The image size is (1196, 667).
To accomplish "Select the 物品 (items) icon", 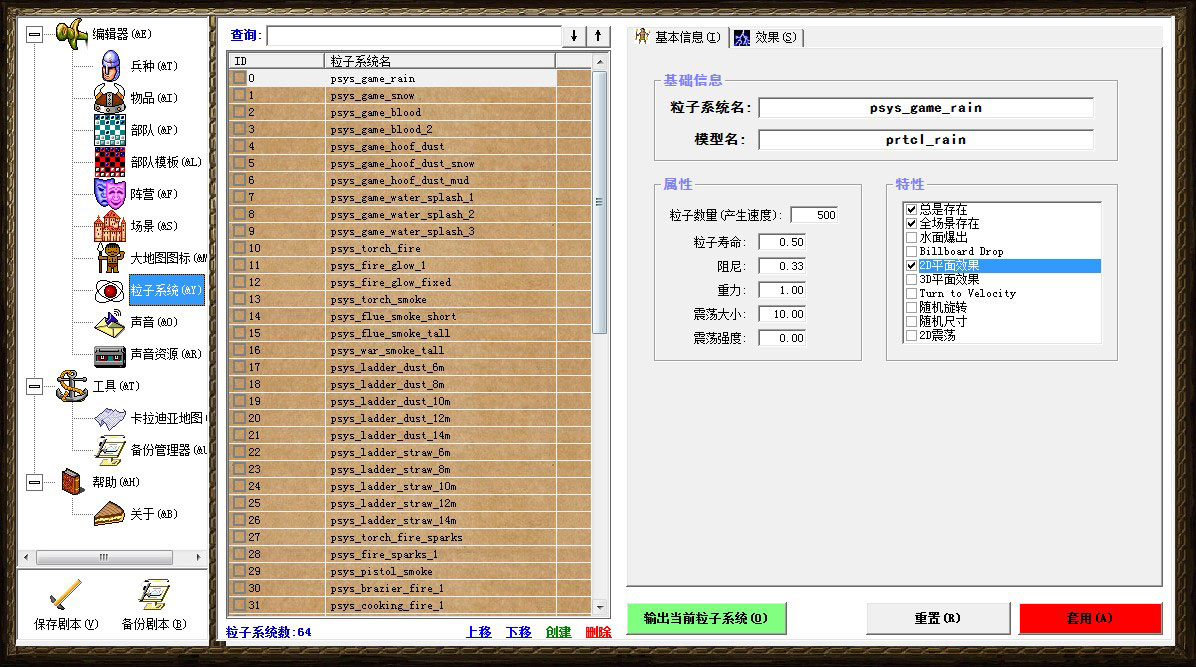I will 109,98.
